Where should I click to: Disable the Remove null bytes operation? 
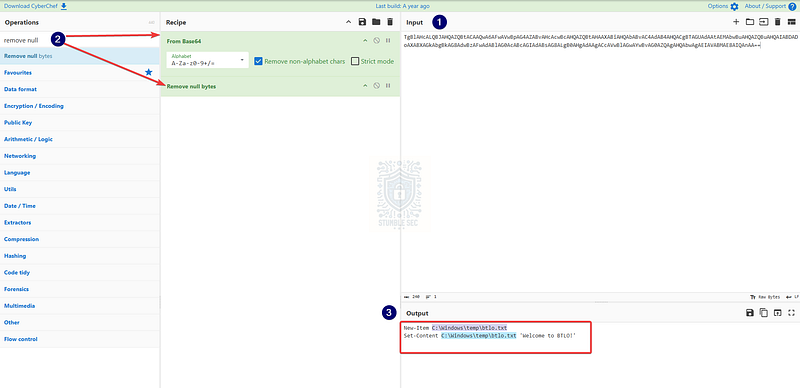(x=377, y=86)
